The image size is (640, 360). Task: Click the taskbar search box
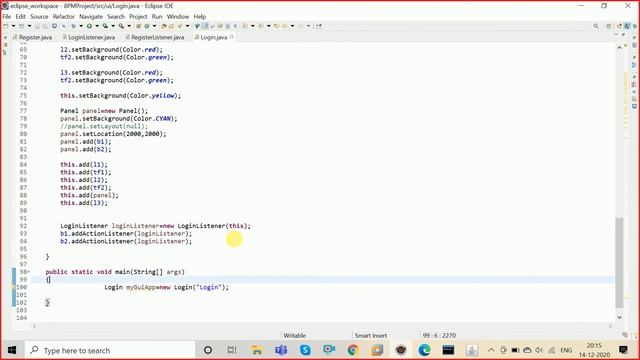(110, 350)
